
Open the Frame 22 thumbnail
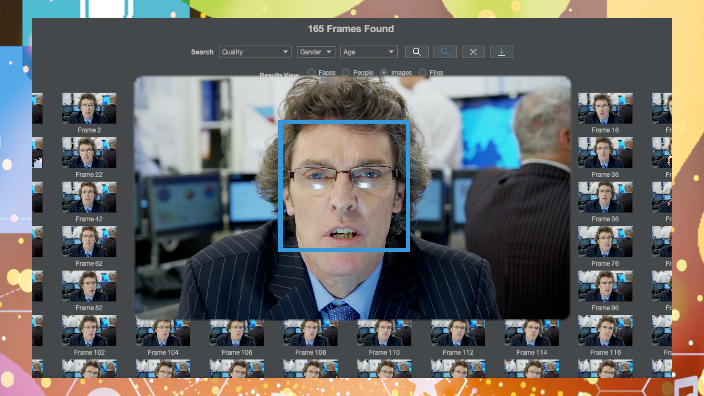[89, 153]
